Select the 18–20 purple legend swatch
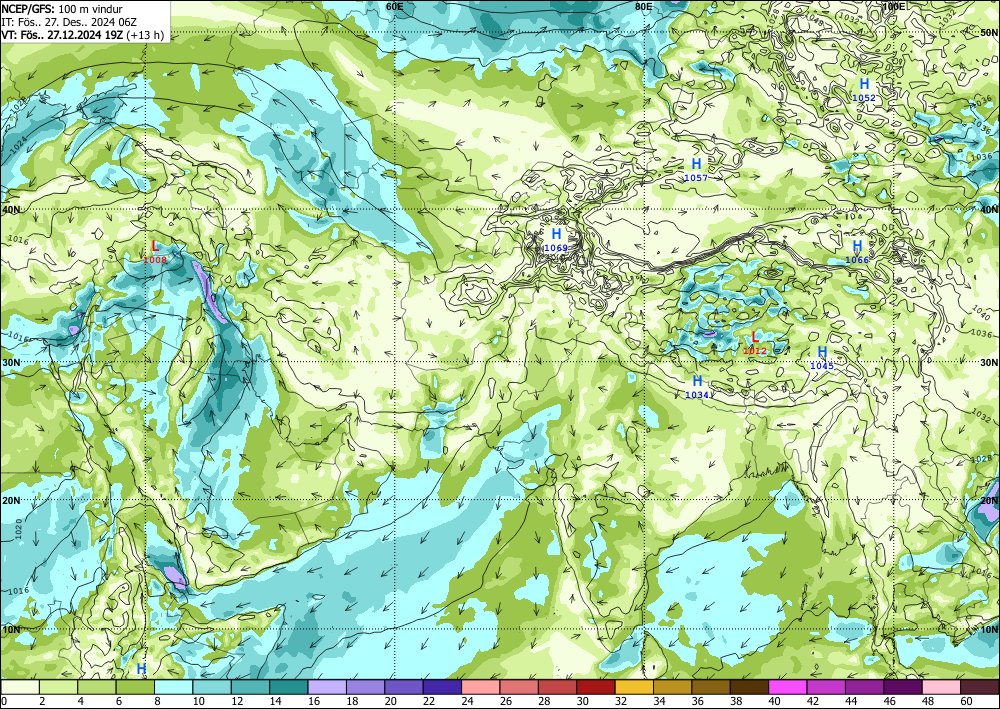Image resolution: width=1000 pixels, height=709 pixels. click(x=365, y=687)
